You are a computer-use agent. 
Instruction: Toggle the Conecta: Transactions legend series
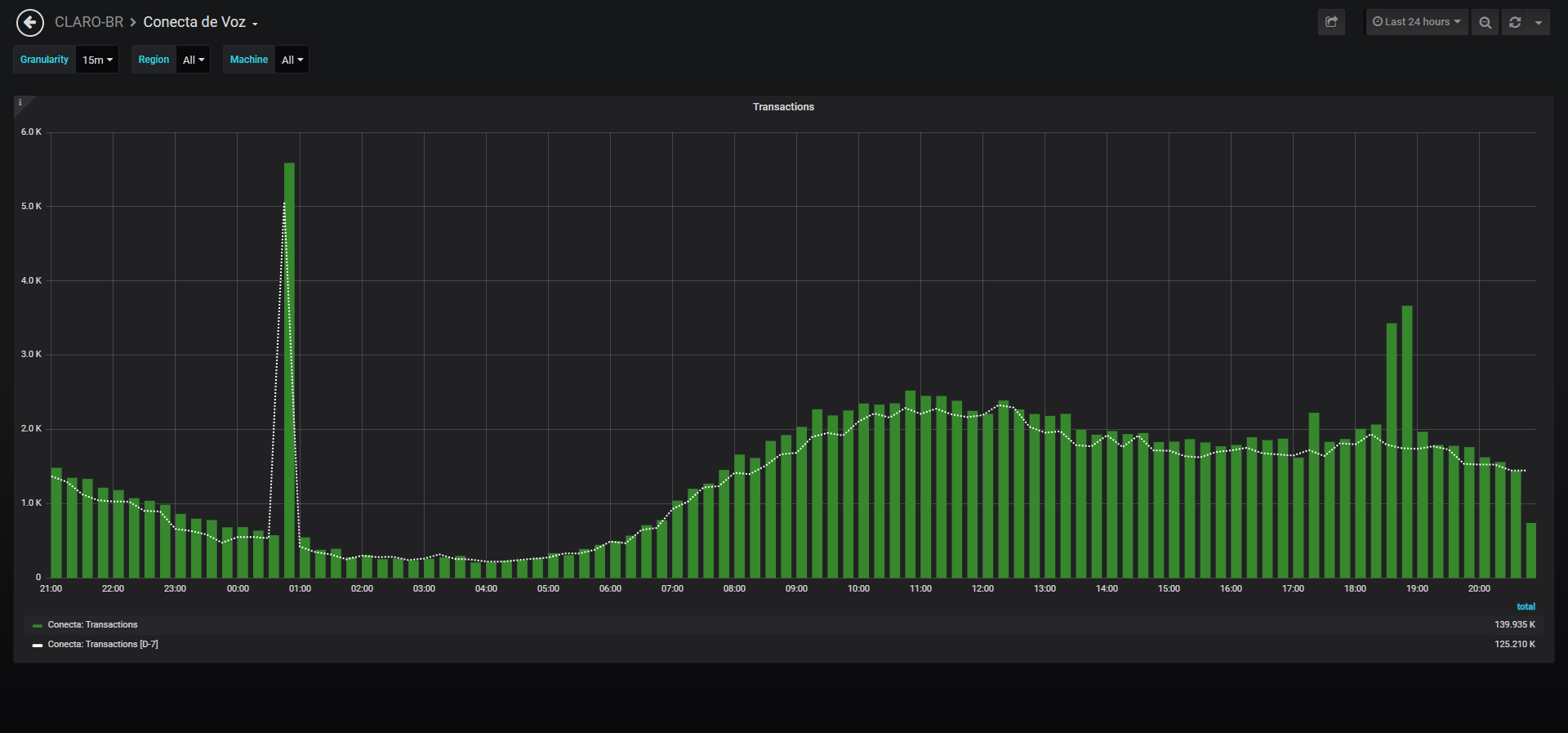(x=92, y=625)
